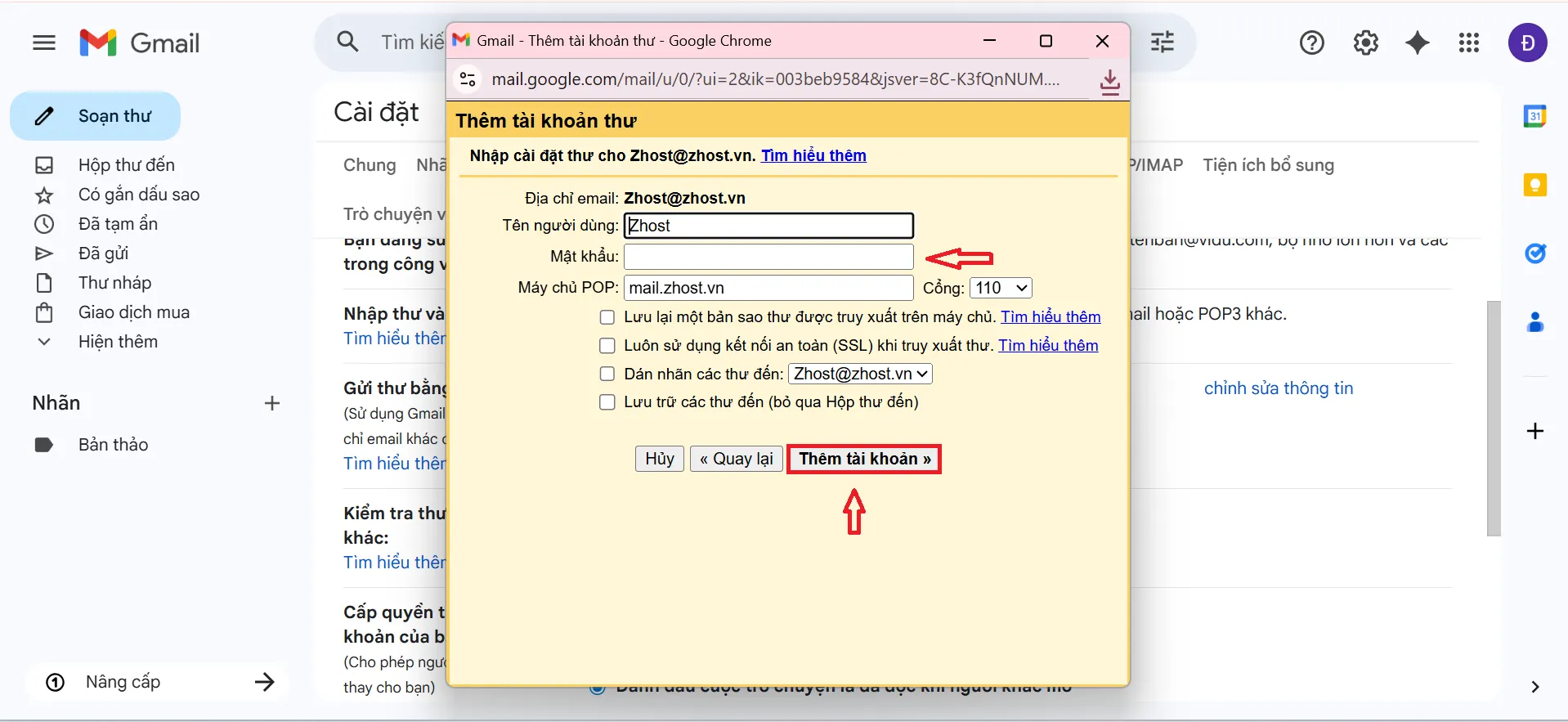Tick the archive incoming mail checkbox
The image size is (1568, 722).
pos(607,402)
